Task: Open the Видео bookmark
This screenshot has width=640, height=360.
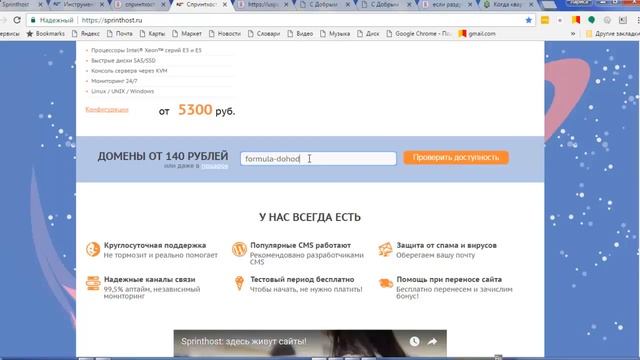Action: 300,34
